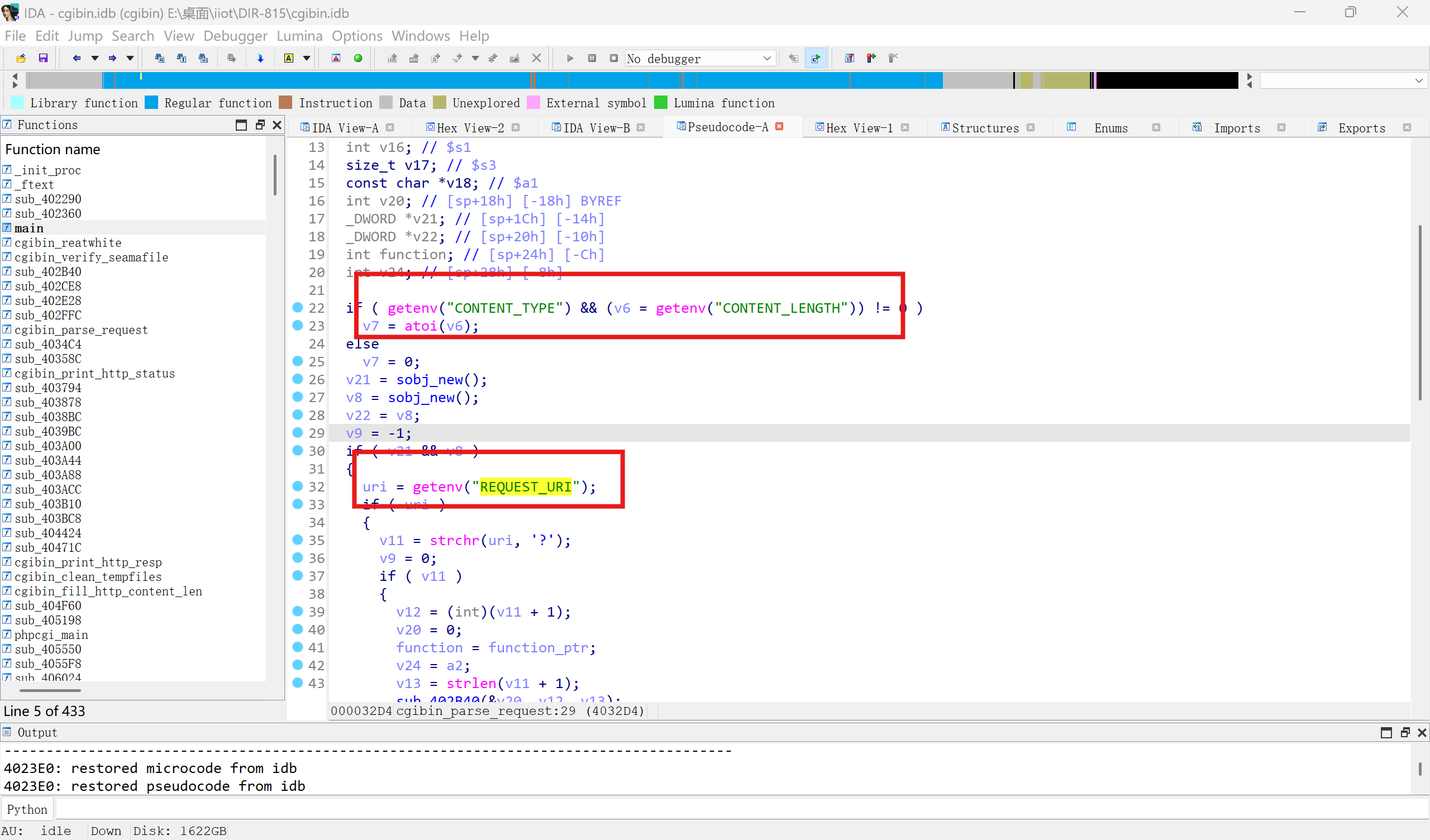Image resolution: width=1430 pixels, height=840 pixels.
Task: Click navigation band far-right scroll arrow
Action: 1249,76
